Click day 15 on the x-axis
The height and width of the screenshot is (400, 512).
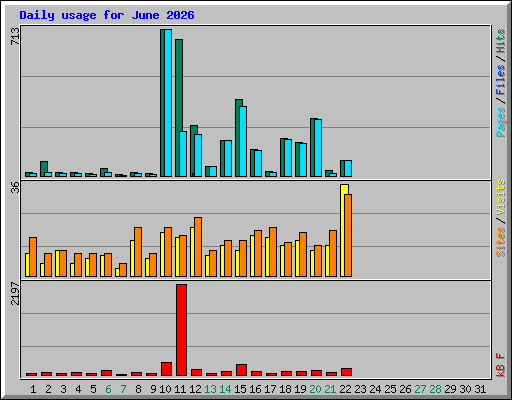click(x=240, y=389)
